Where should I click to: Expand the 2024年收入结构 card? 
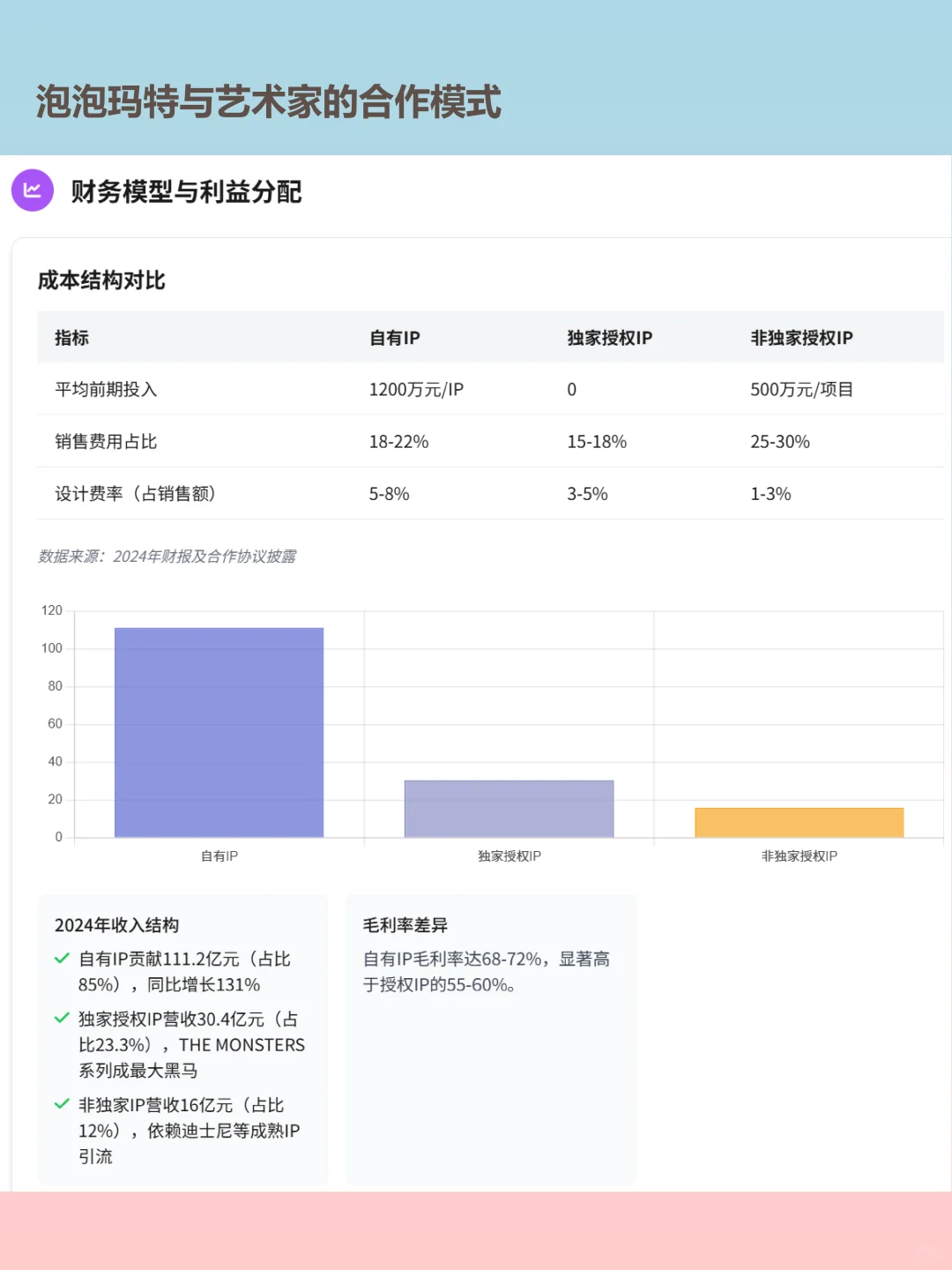click(x=119, y=925)
